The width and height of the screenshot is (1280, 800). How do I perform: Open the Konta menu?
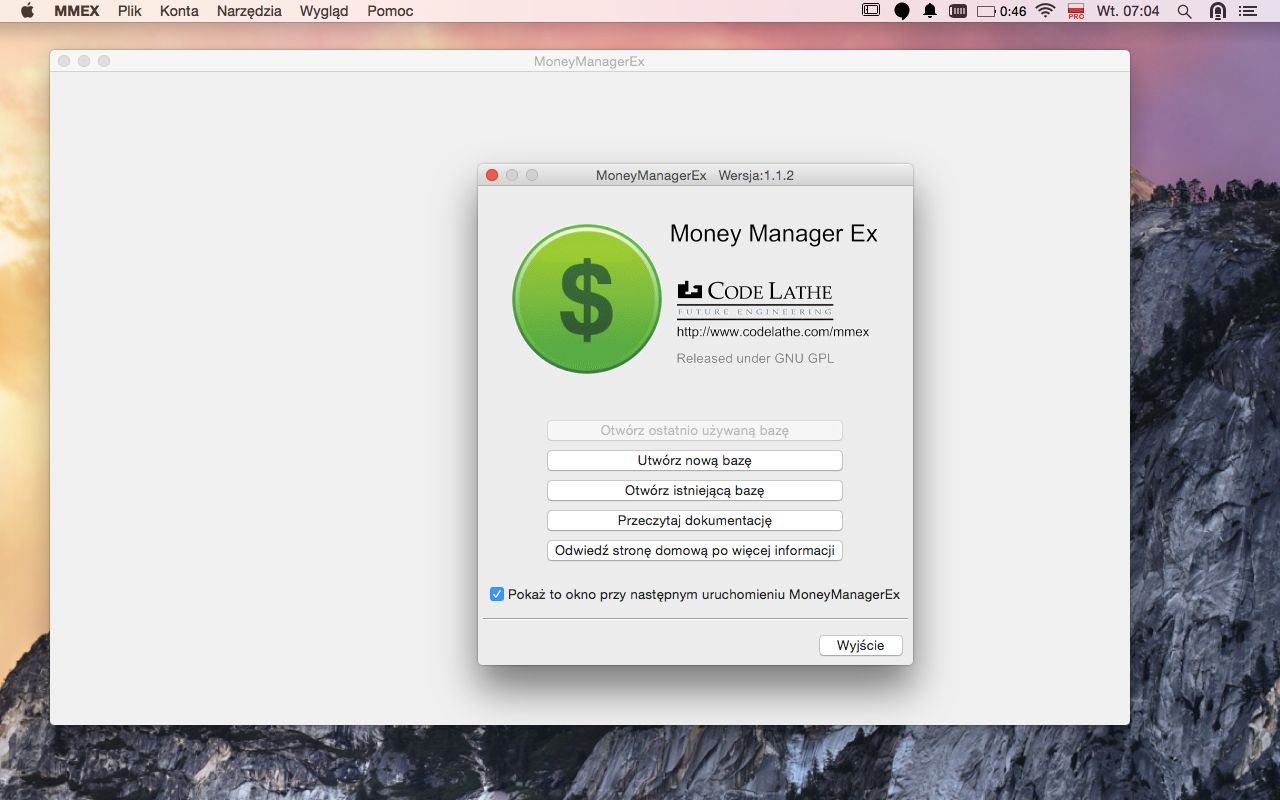(x=179, y=11)
